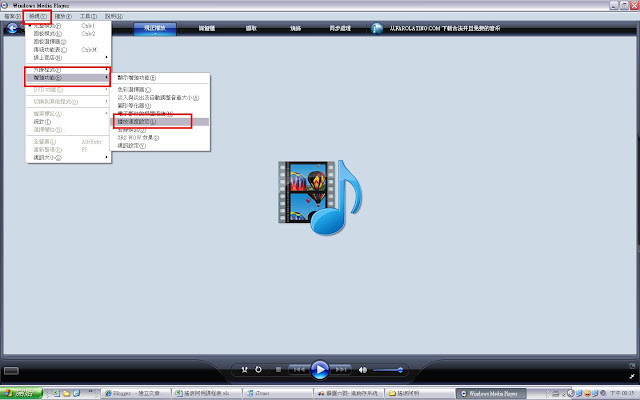The height and width of the screenshot is (400, 640).
Task: Switch to iTunes from the taskbar
Action: (x=278, y=393)
